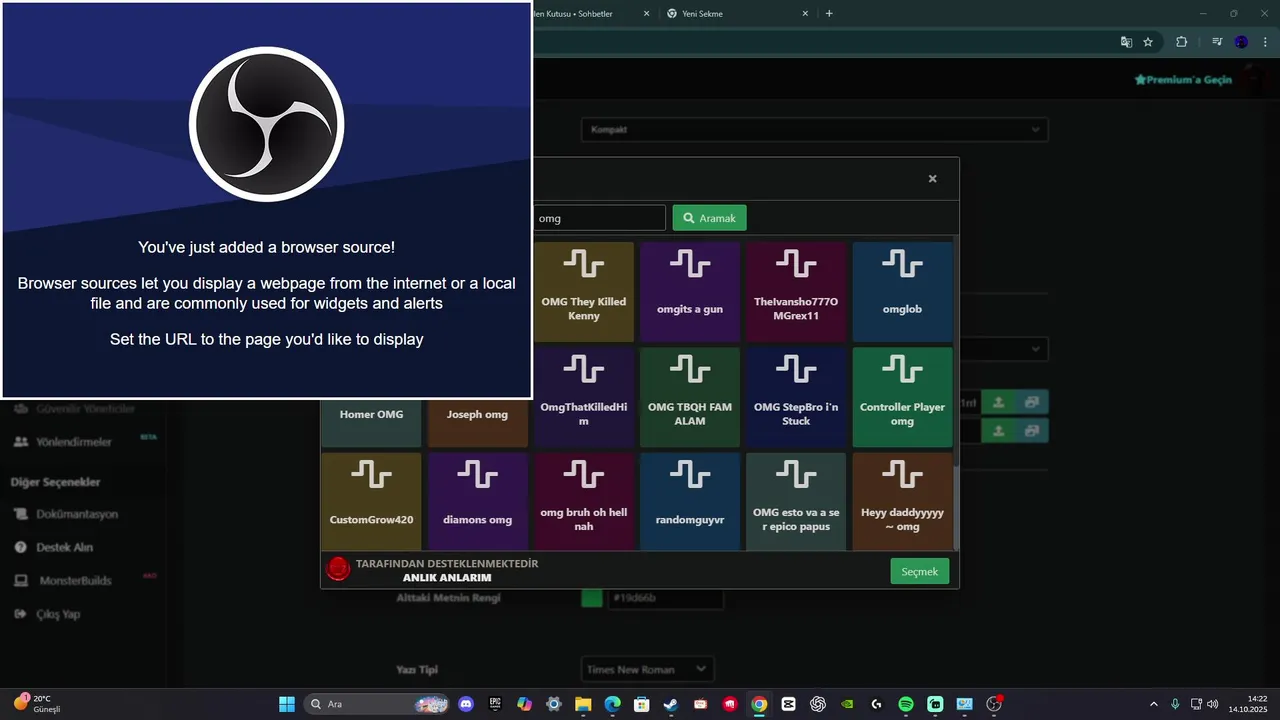Open Logitech G HUB from the taskbar
Viewport: 1280px width, 720px height.
tap(877, 704)
